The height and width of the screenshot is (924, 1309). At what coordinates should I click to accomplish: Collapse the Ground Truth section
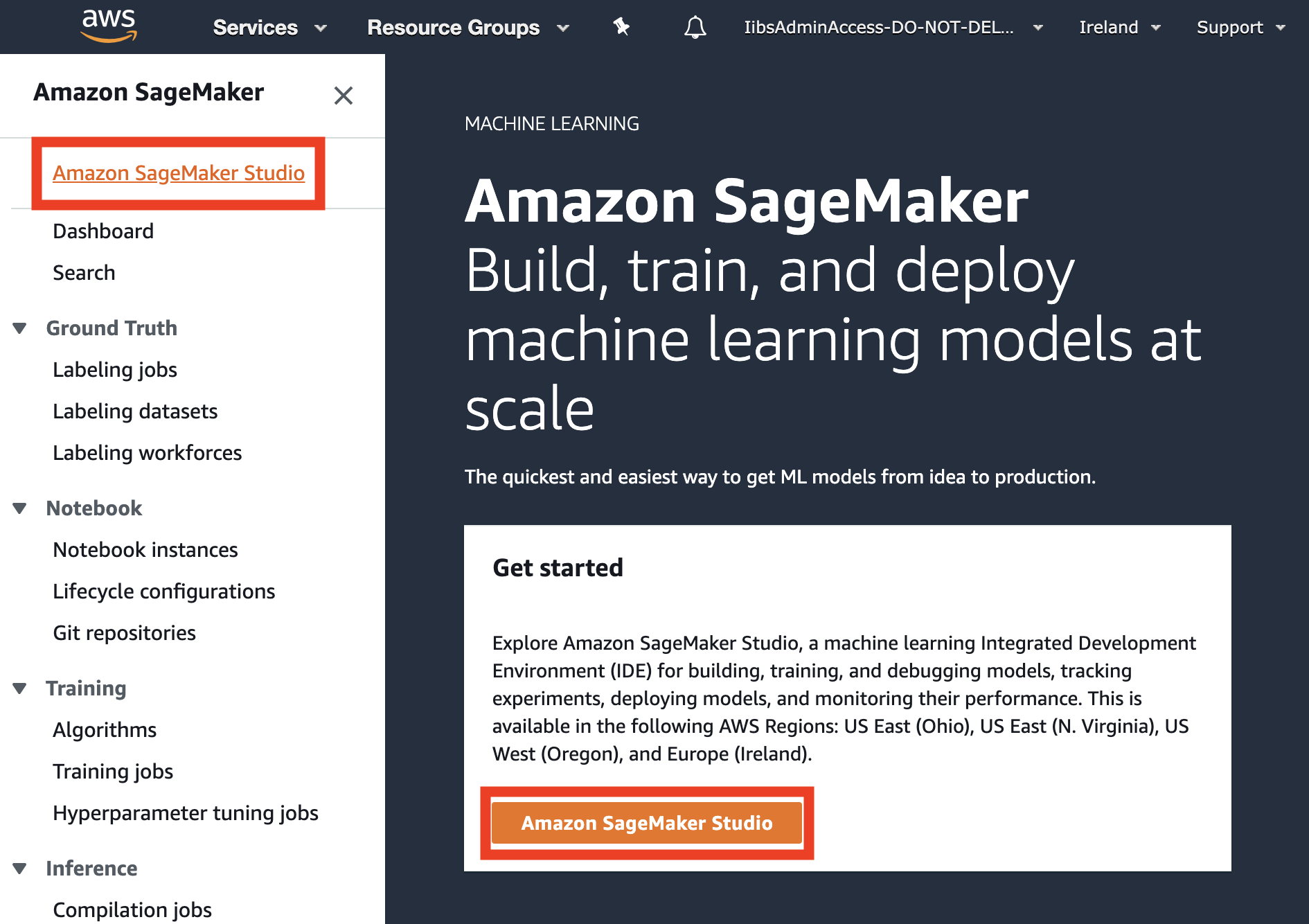(20, 328)
